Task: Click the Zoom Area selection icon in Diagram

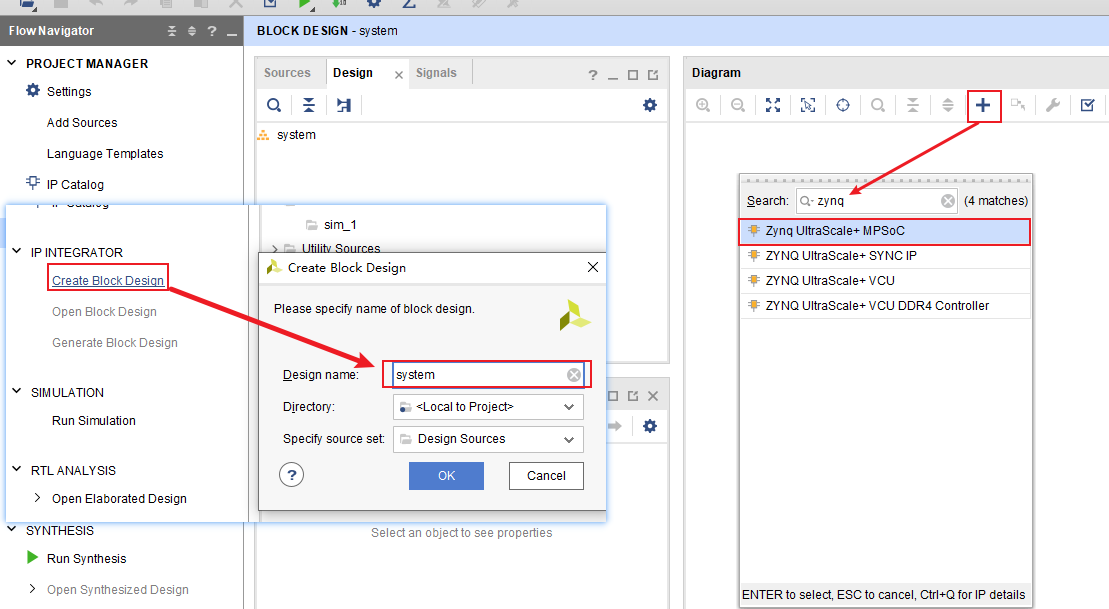Action: pos(808,105)
